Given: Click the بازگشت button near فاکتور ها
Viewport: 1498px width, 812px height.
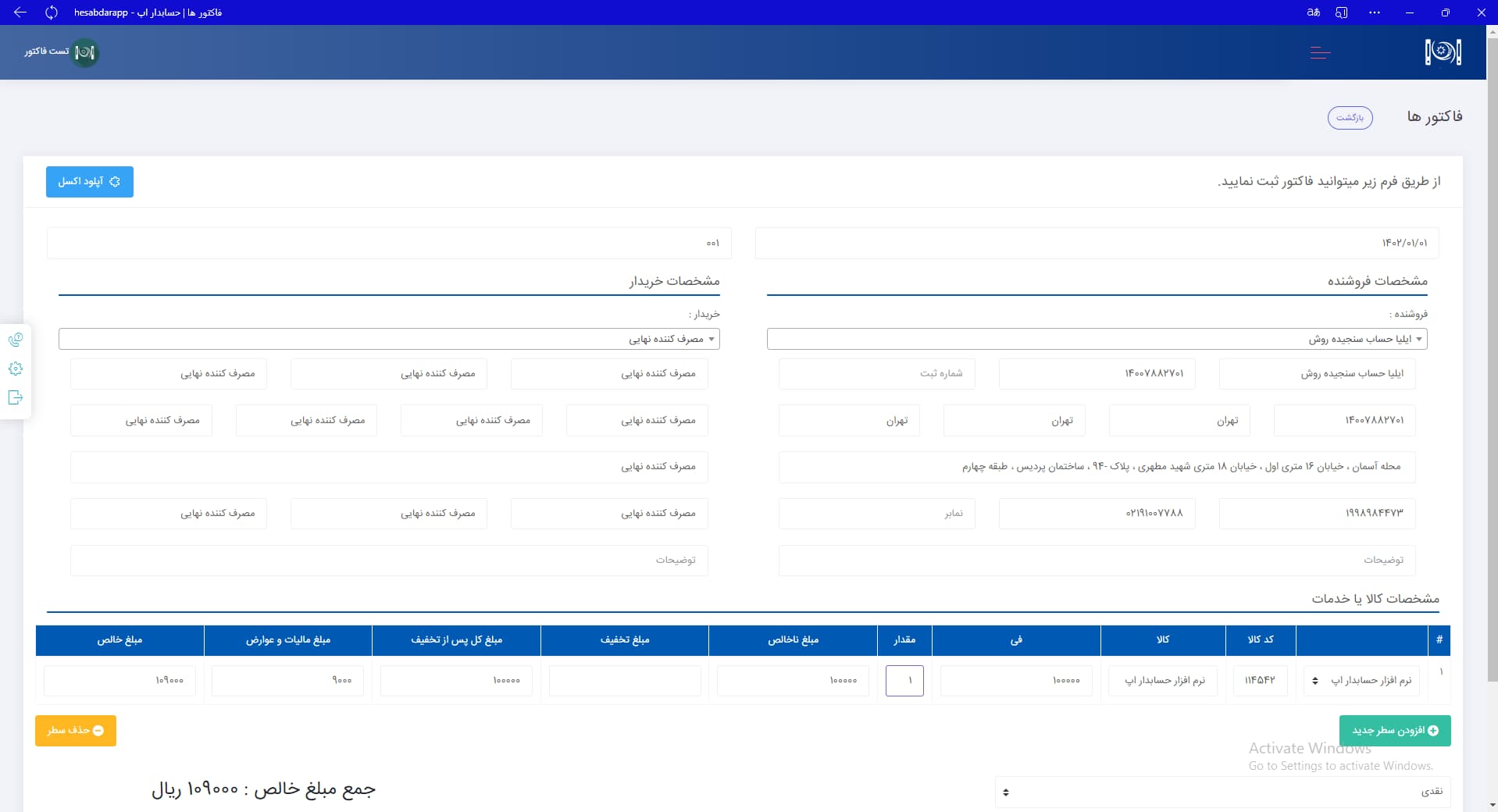Looking at the screenshot, I should click(1350, 117).
